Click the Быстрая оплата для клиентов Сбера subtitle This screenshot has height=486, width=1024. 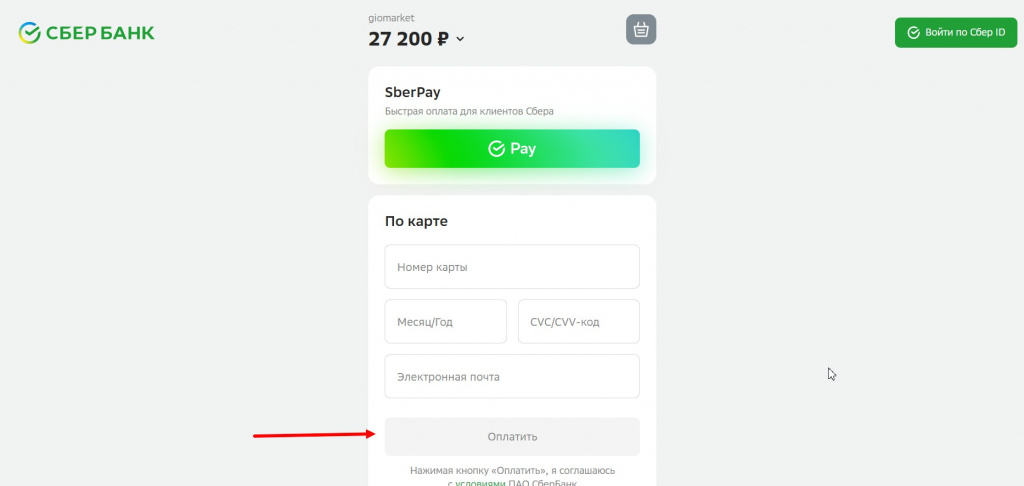469,111
